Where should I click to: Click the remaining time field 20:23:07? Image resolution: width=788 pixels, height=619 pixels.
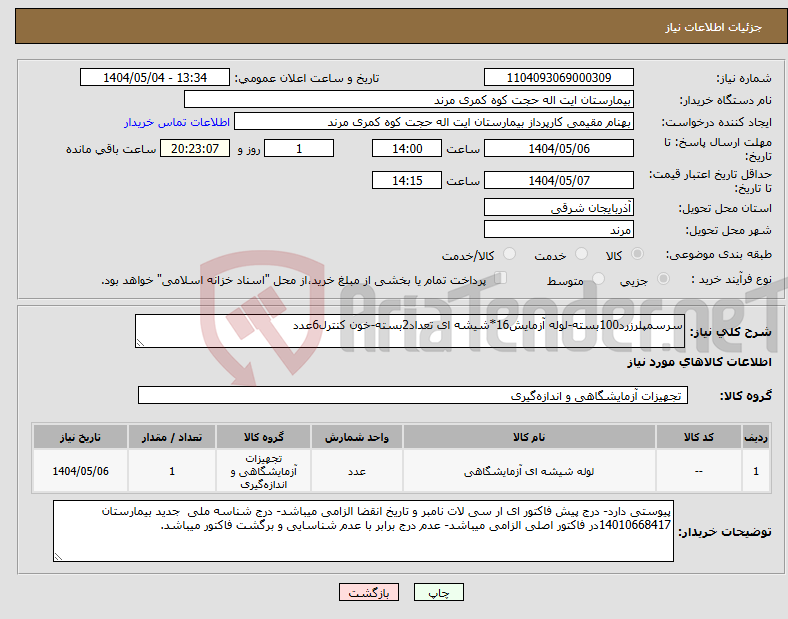(x=195, y=149)
